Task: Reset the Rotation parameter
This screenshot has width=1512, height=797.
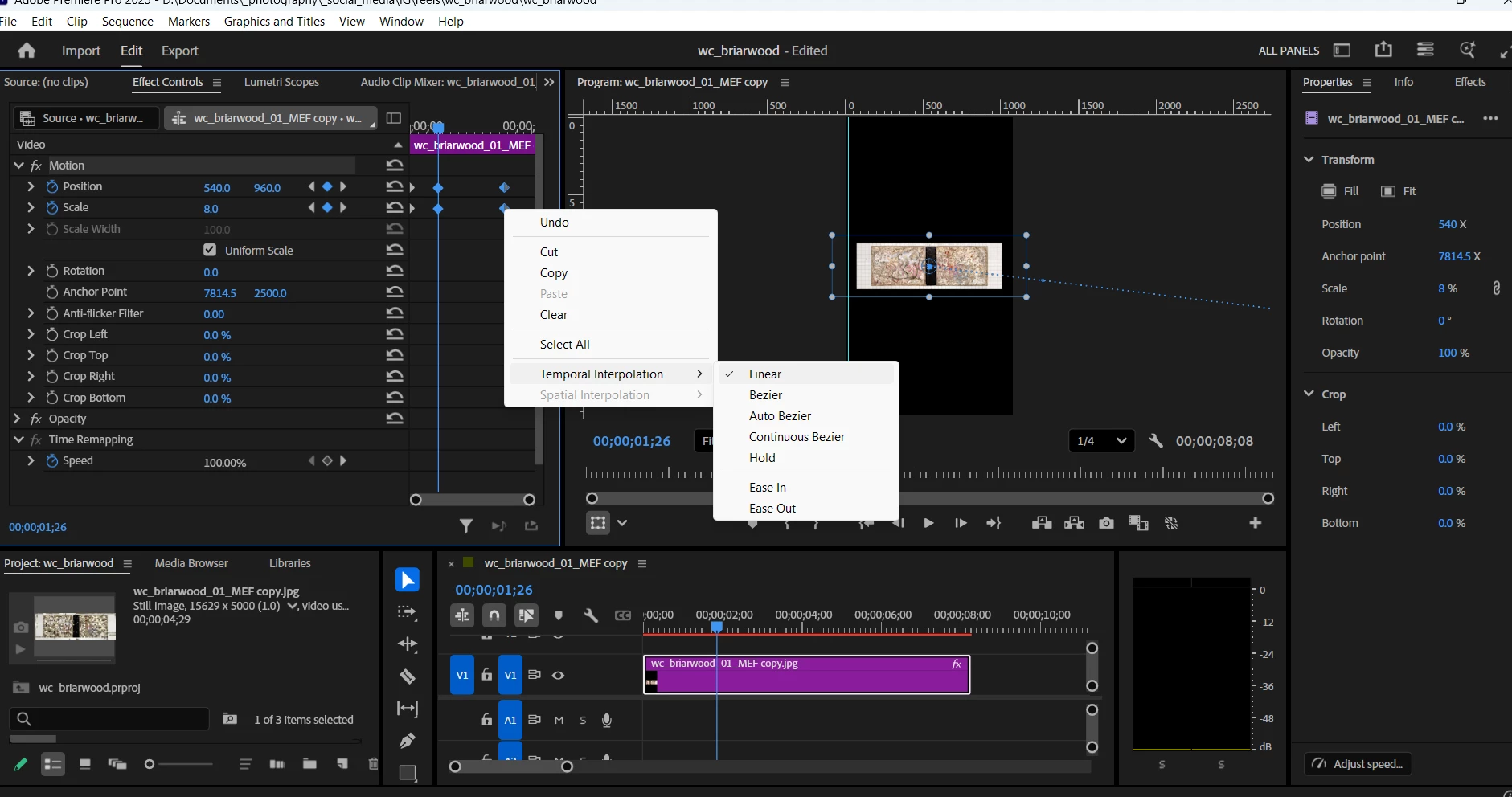Action: (394, 271)
